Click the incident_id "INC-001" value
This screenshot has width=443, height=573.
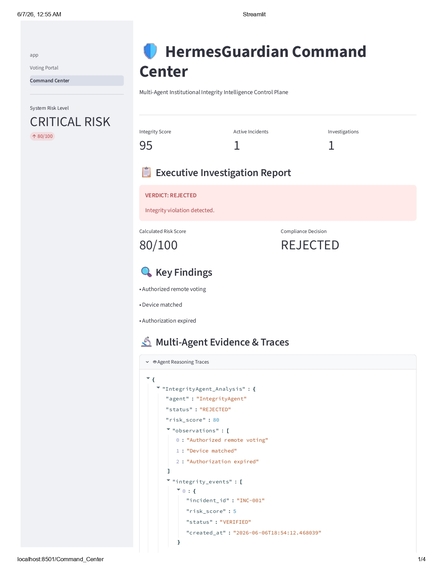tap(250, 500)
